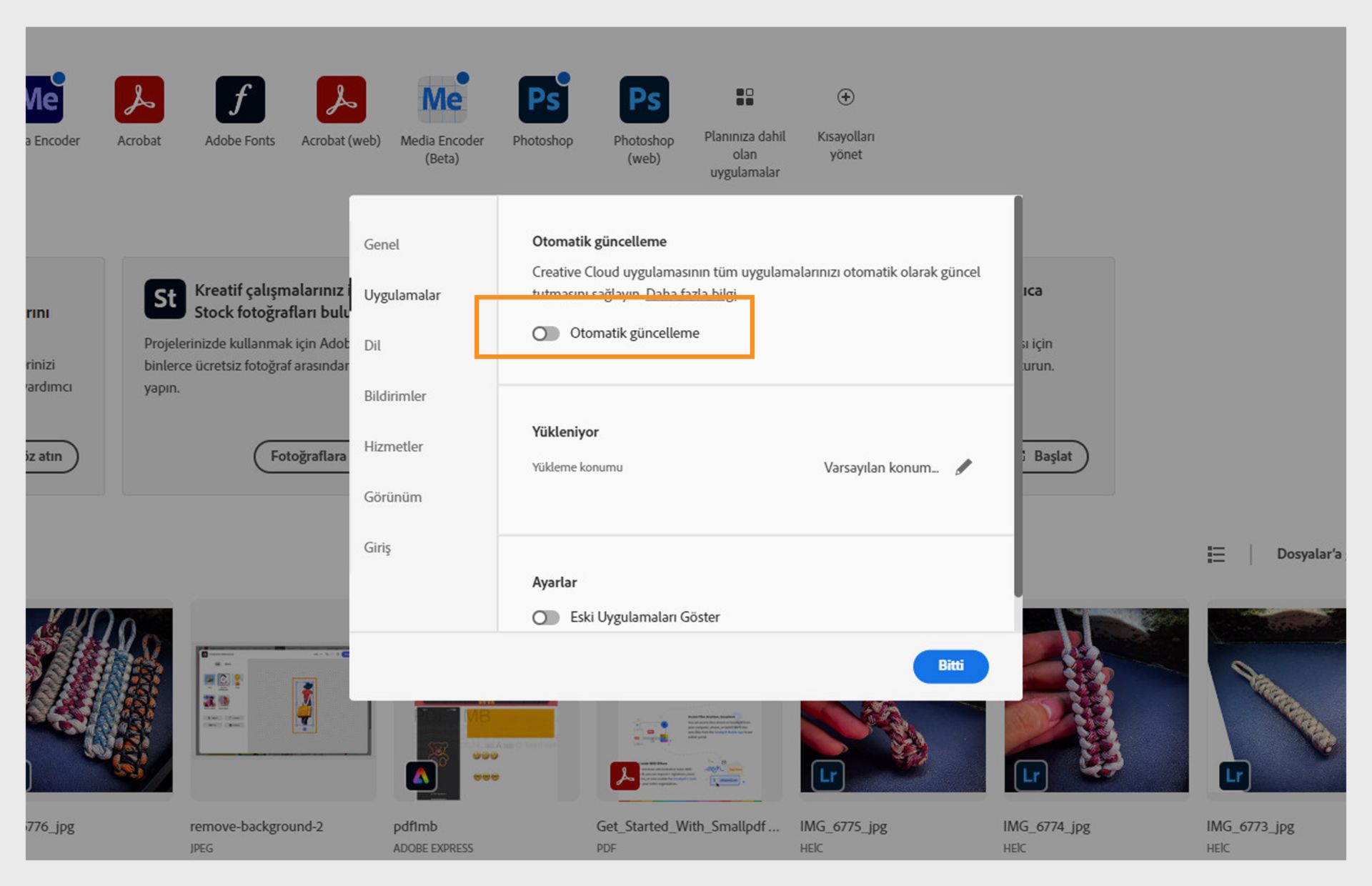
Task: Click the settings dialog vertical scrollbar
Action: pos(1018,397)
